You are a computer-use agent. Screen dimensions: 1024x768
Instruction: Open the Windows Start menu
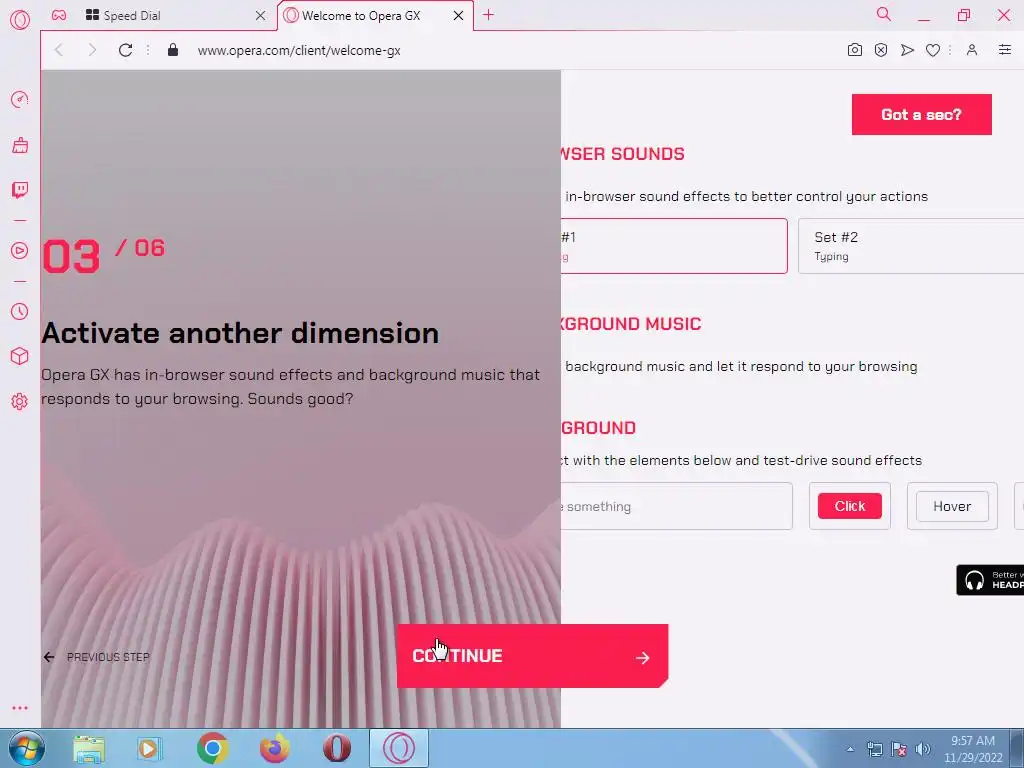click(26, 748)
